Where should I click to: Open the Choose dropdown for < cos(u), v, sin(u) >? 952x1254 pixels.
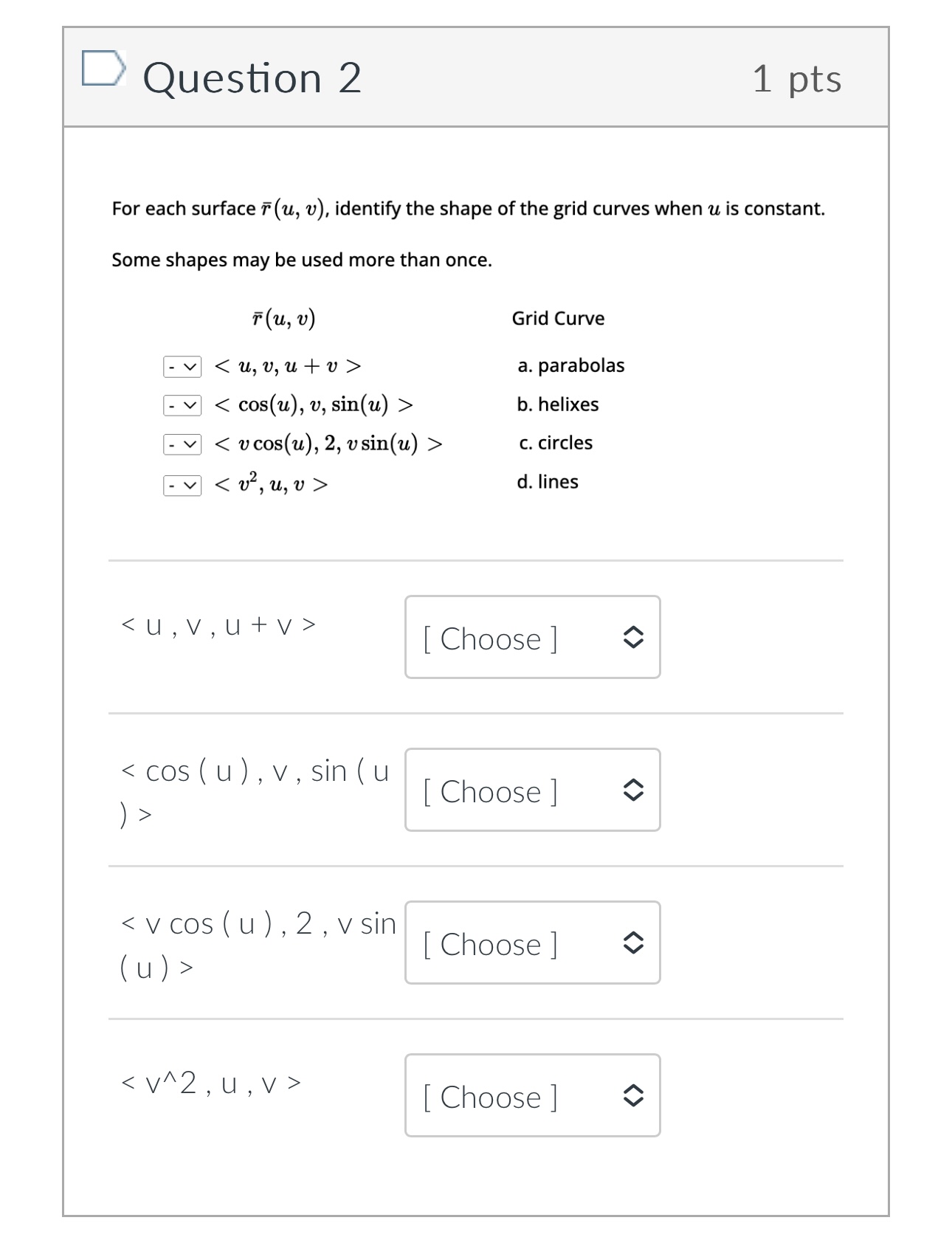(x=532, y=790)
